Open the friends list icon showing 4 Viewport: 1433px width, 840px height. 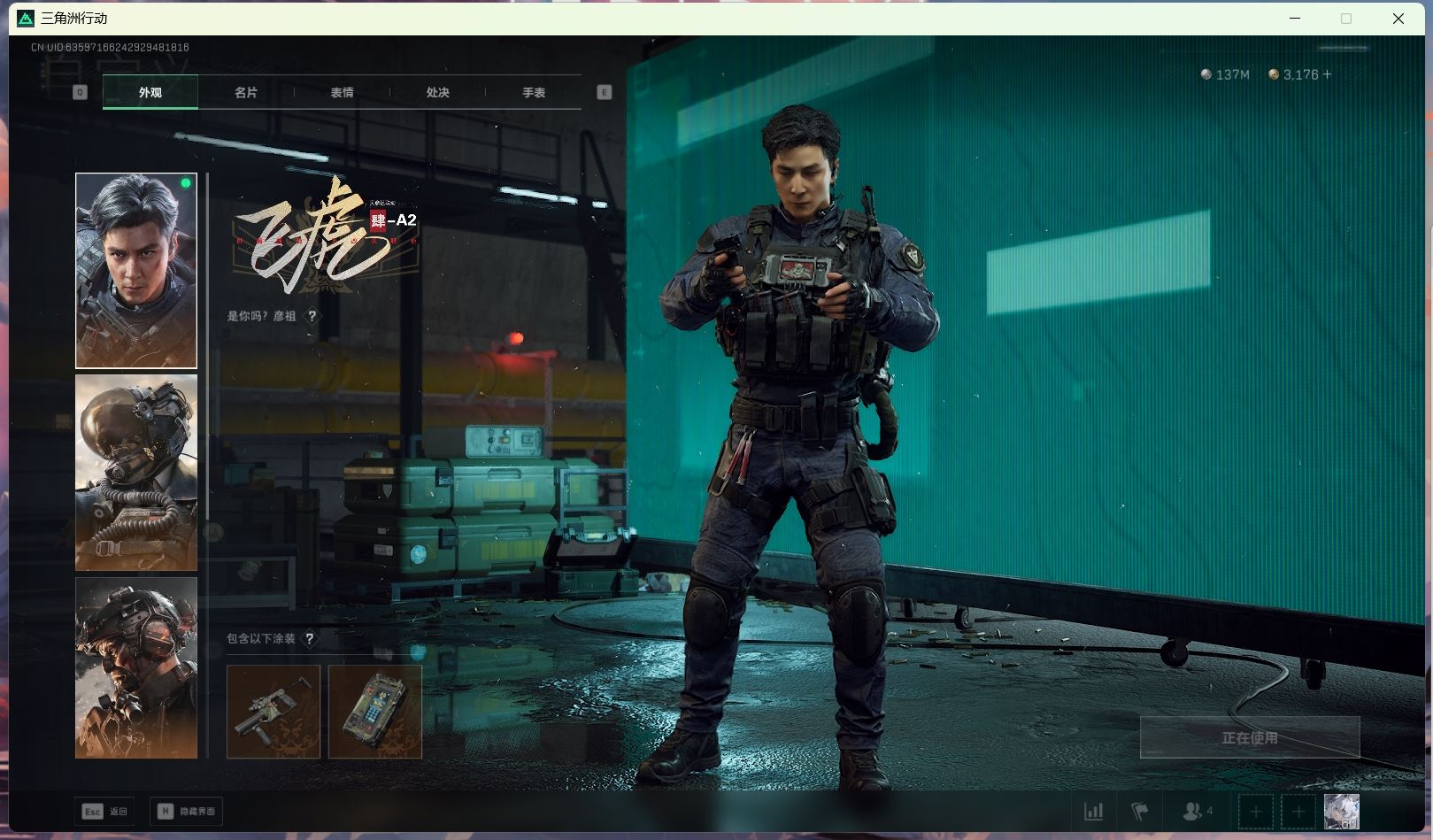1197,811
